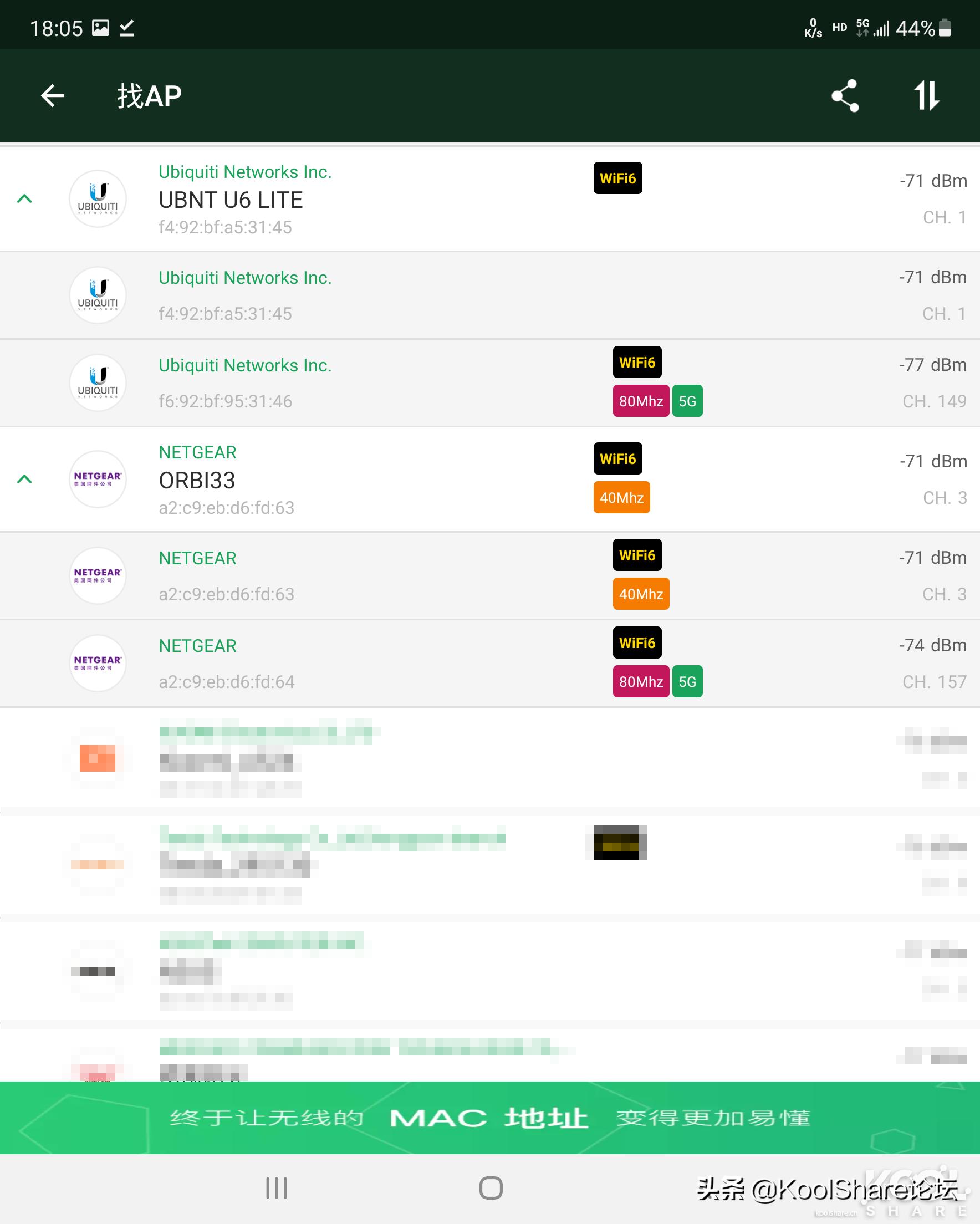Collapse the UBNT U6 LITE group
The height and width of the screenshot is (1224, 980).
pos(24,198)
